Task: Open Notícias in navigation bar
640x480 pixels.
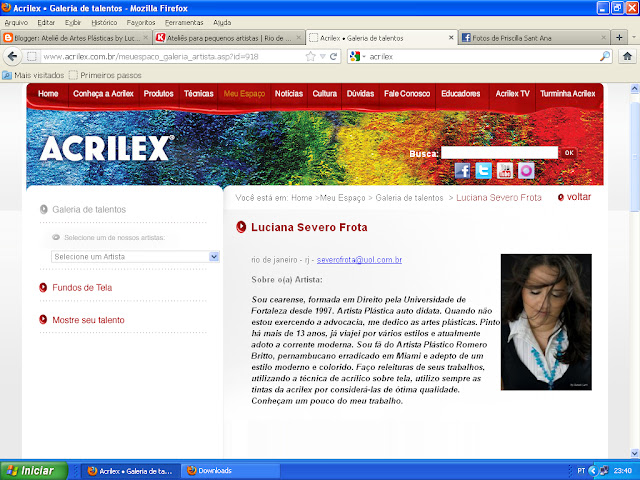Action: pyautogui.click(x=289, y=93)
